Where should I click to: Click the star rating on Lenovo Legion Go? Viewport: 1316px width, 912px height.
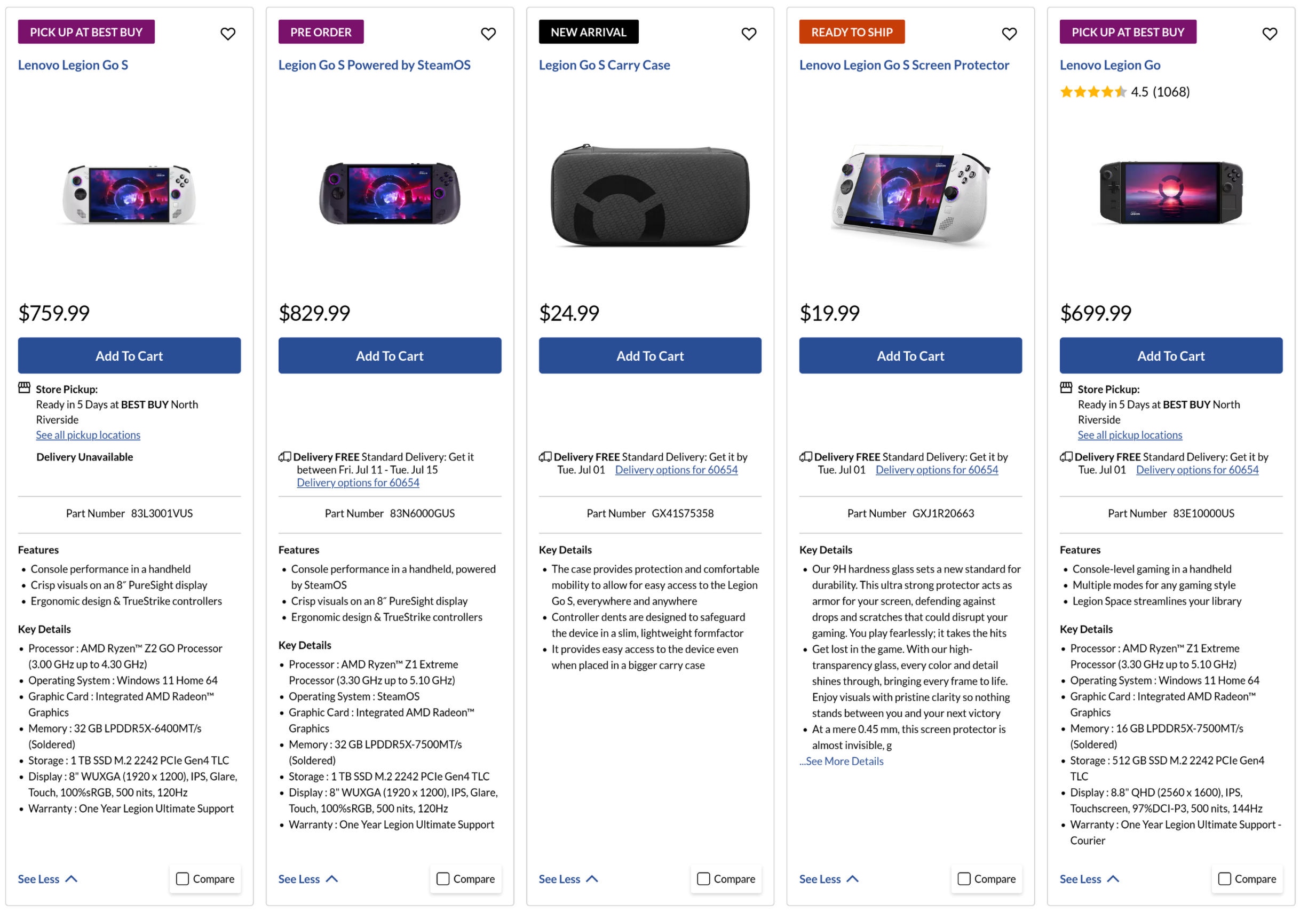(1092, 92)
